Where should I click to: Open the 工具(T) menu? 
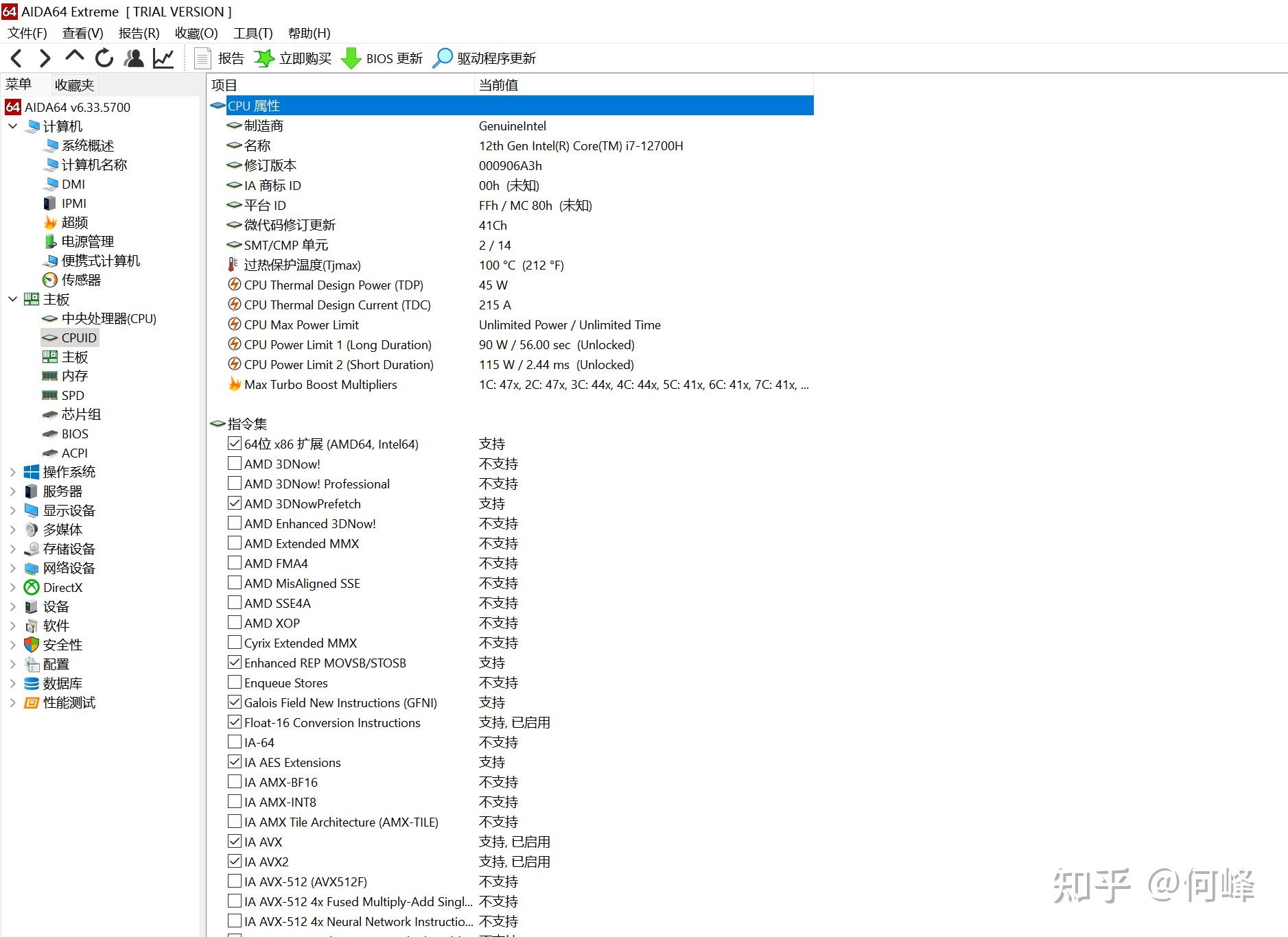pos(252,33)
